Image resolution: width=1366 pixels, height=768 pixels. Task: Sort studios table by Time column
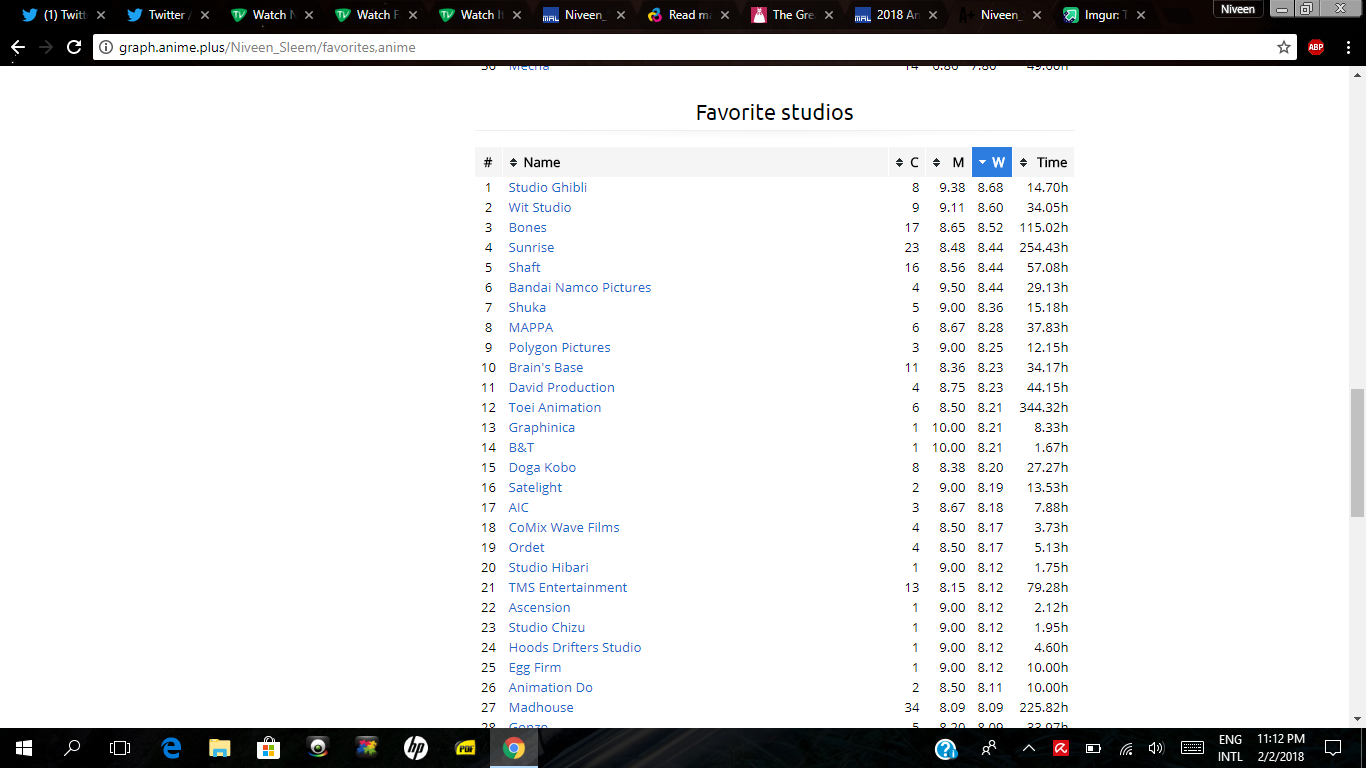point(1043,162)
